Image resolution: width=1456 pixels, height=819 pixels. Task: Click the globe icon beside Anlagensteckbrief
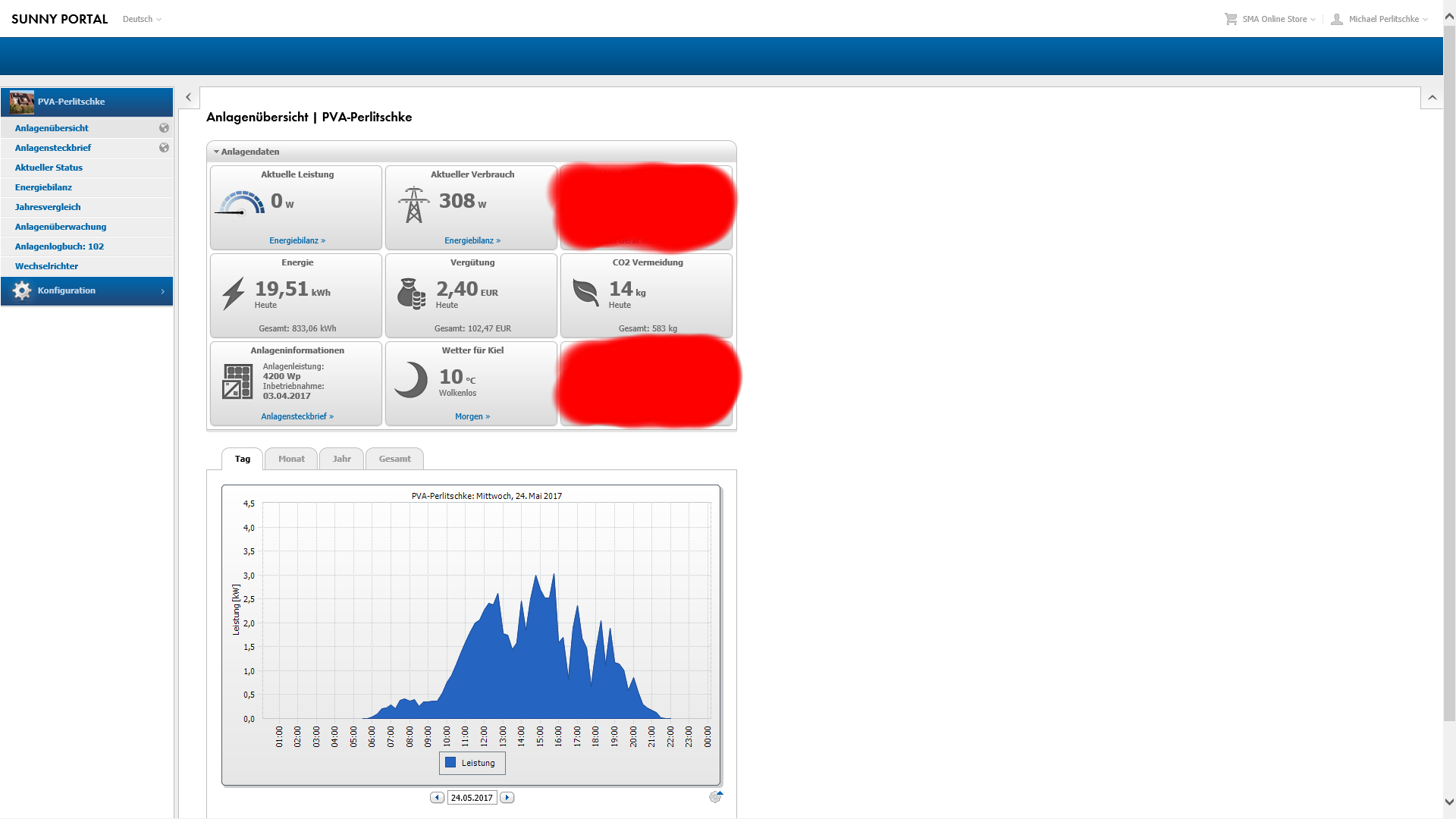coord(164,148)
